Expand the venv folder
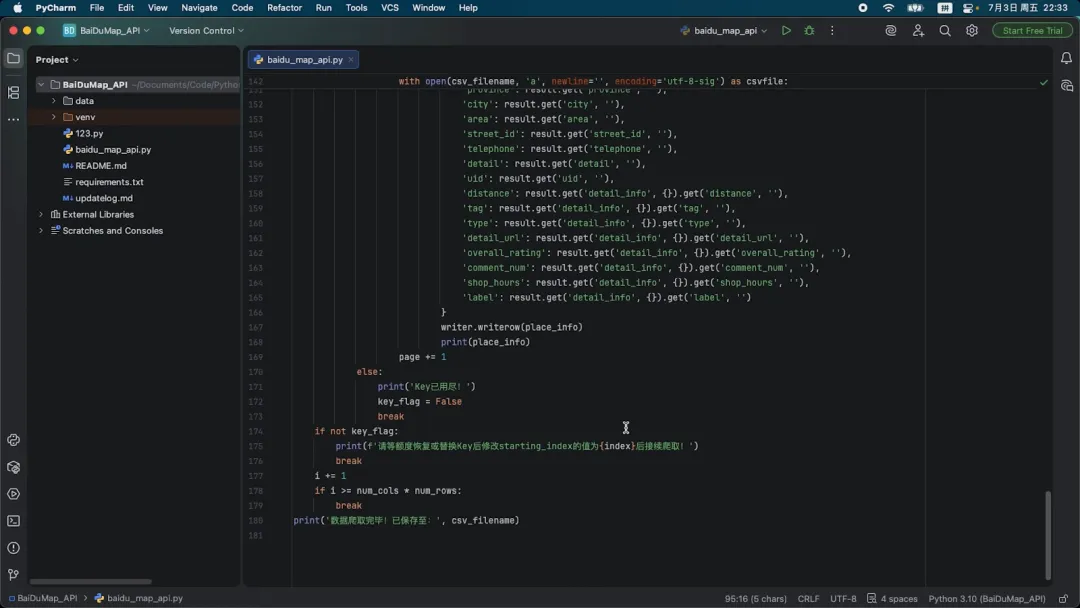This screenshot has width=1080, height=608. coord(54,117)
